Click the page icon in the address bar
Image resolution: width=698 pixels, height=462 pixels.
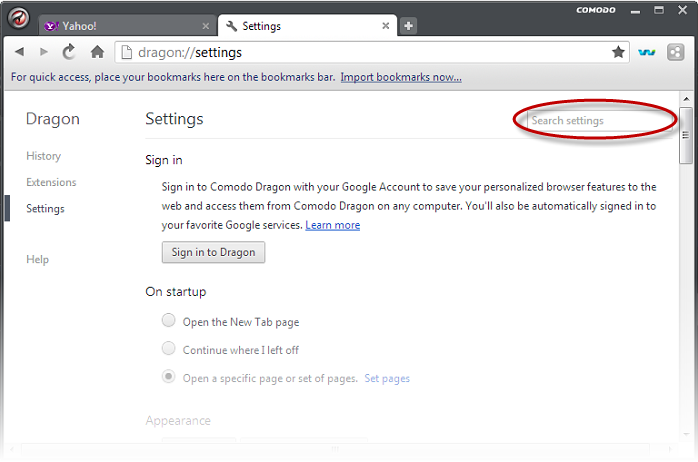coord(126,52)
